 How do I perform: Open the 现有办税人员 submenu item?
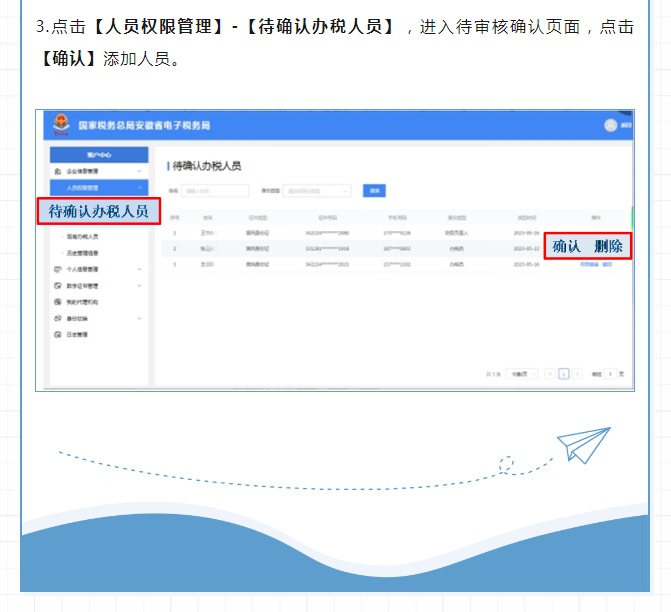tap(82, 236)
